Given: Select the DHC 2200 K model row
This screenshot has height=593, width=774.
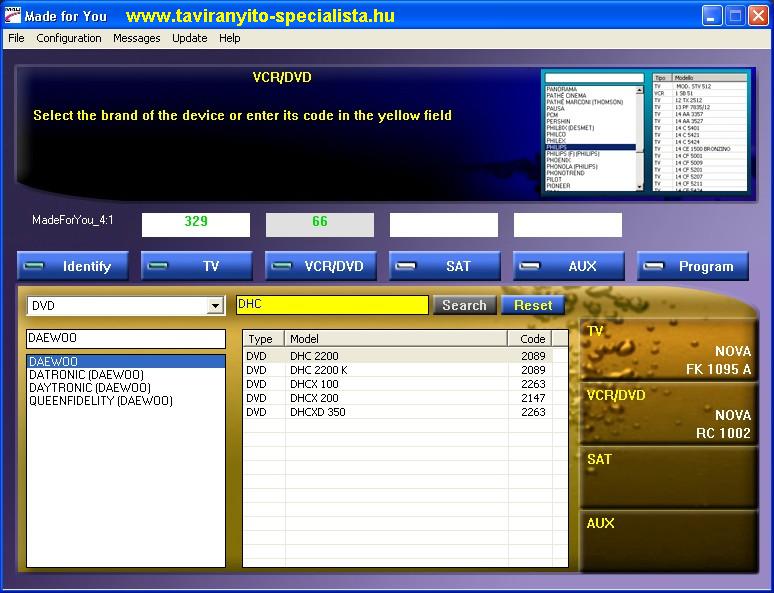Looking at the screenshot, I should tap(398, 370).
